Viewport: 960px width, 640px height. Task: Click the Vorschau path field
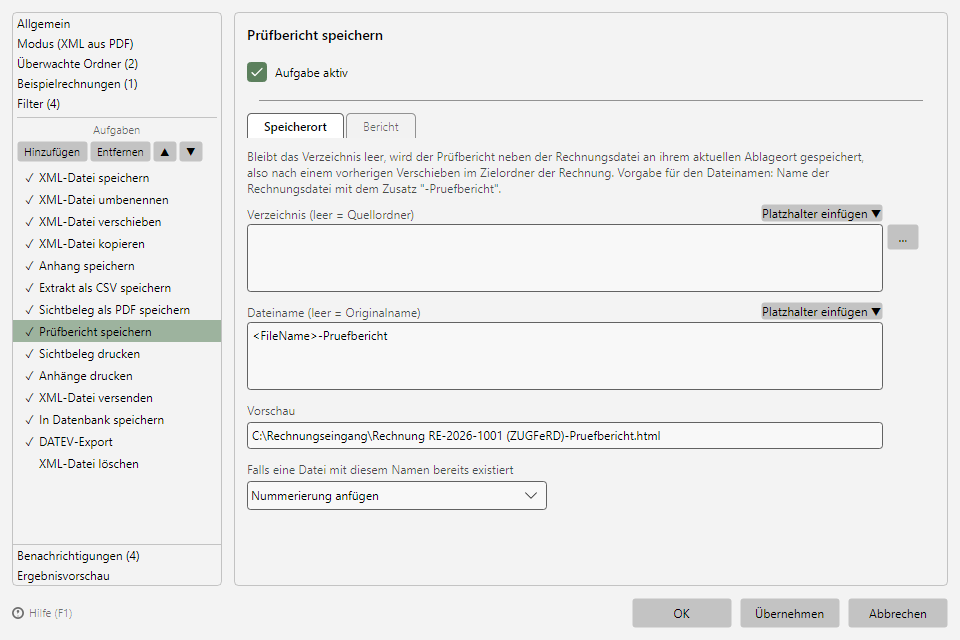pyautogui.click(x=564, y=435)
